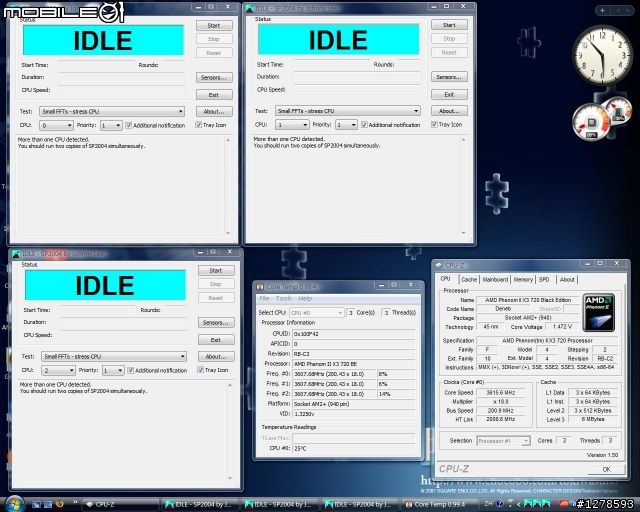640x512 pixels.
Task: Click the ZH language indicator in the tray
Action: coord(489,504)
